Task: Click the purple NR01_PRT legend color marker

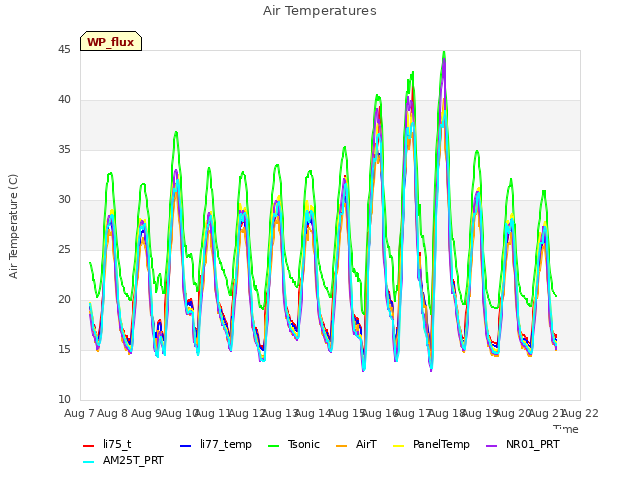Action: click(491, 446)
